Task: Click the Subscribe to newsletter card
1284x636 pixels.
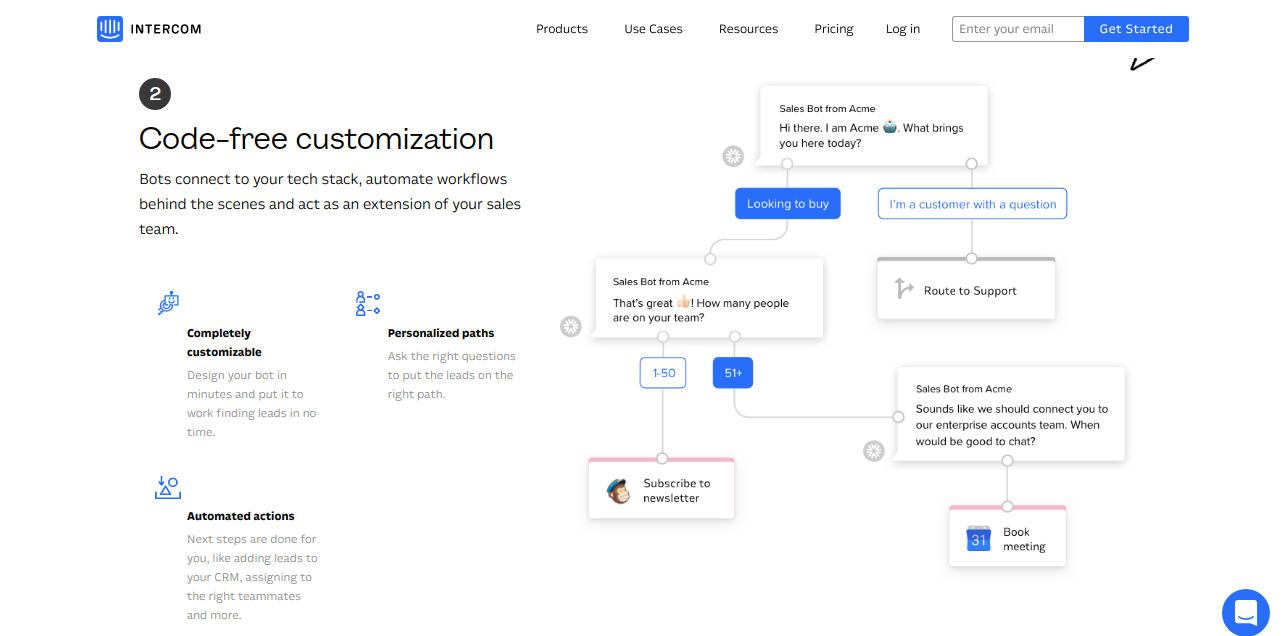Action: (x=661, y=489)
